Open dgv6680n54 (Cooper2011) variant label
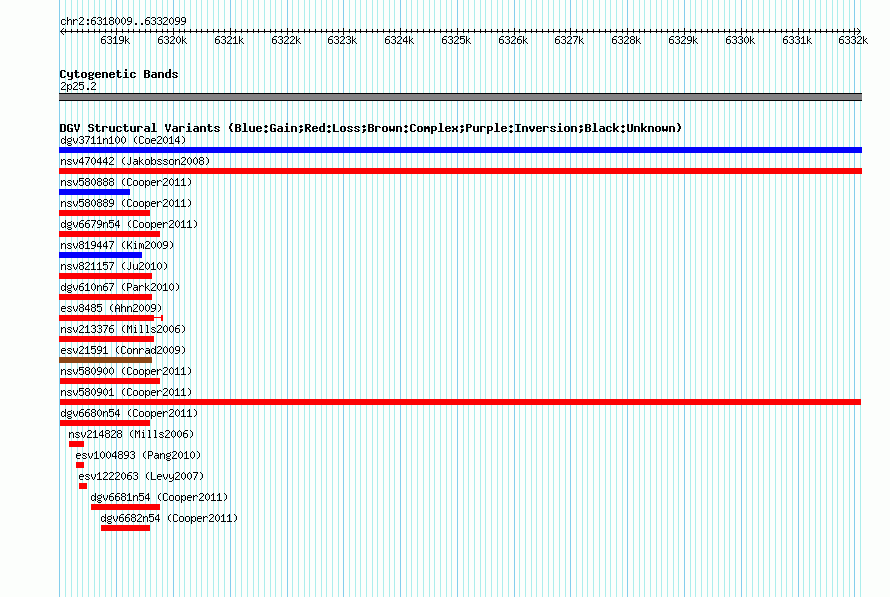The width and height of the screenshot is (890, 597). 129,413
